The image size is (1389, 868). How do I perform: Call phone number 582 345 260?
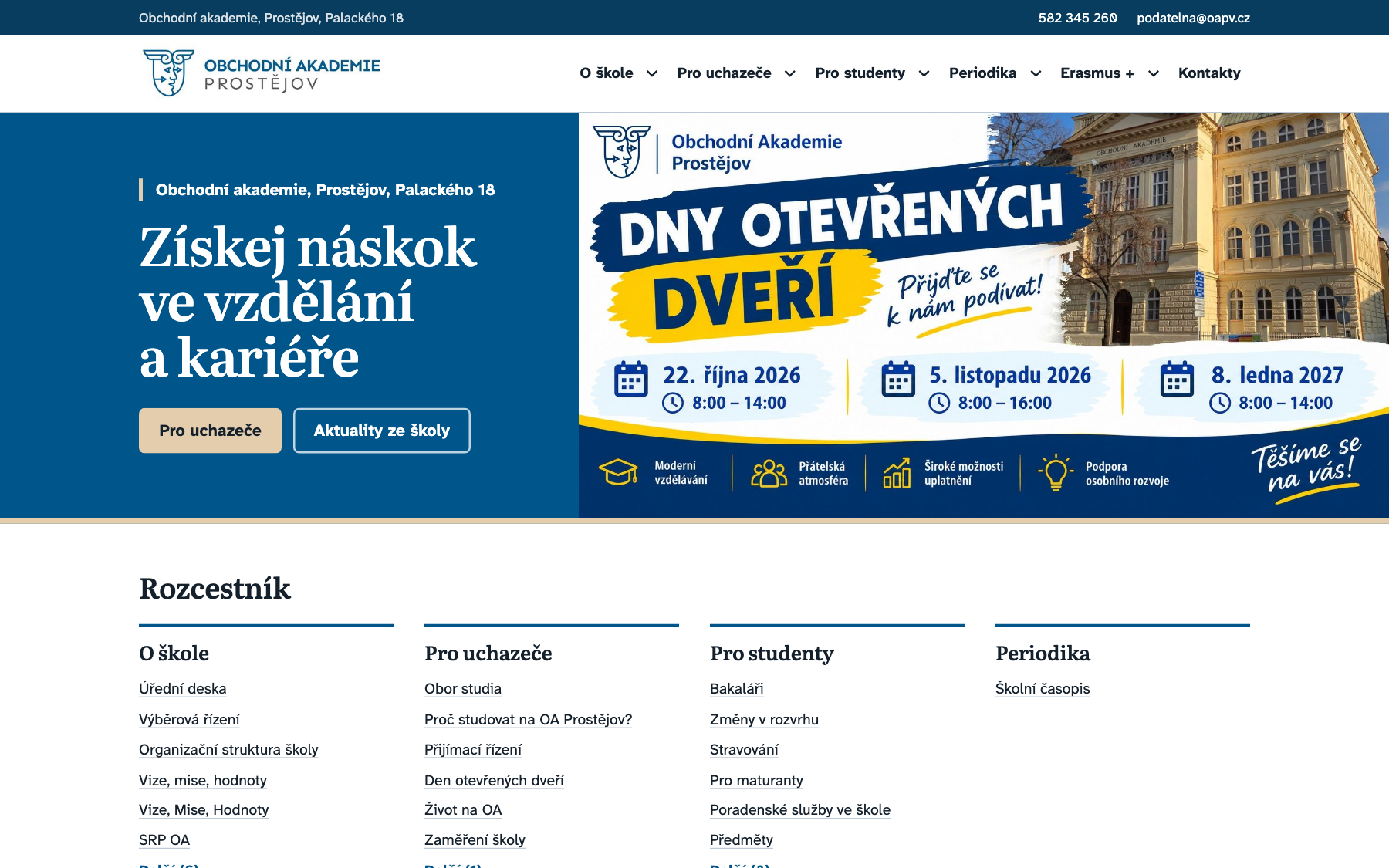click(x=1077, y=18)
